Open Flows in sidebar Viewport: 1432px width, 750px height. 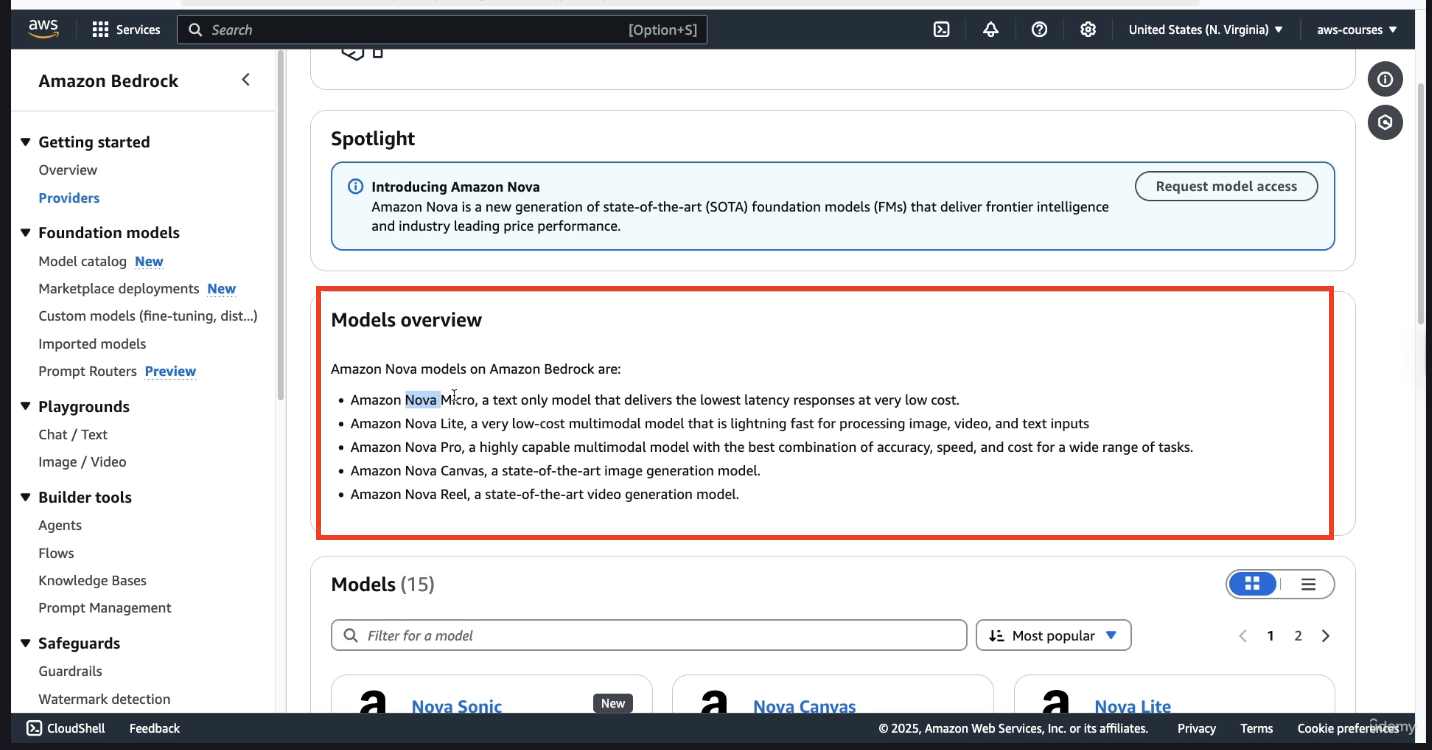pyautogui.click(x=56, y=553)
